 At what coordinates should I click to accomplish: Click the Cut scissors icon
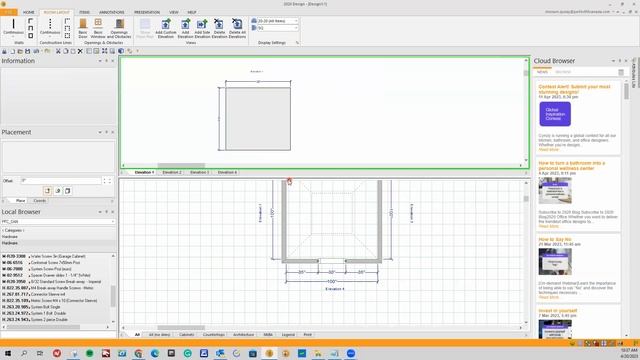[x=58, y=51]
